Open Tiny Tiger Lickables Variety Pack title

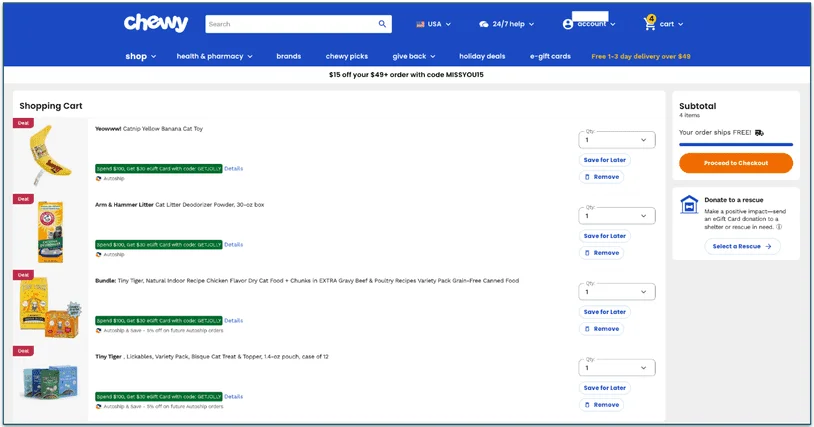(x=212, y=356)
